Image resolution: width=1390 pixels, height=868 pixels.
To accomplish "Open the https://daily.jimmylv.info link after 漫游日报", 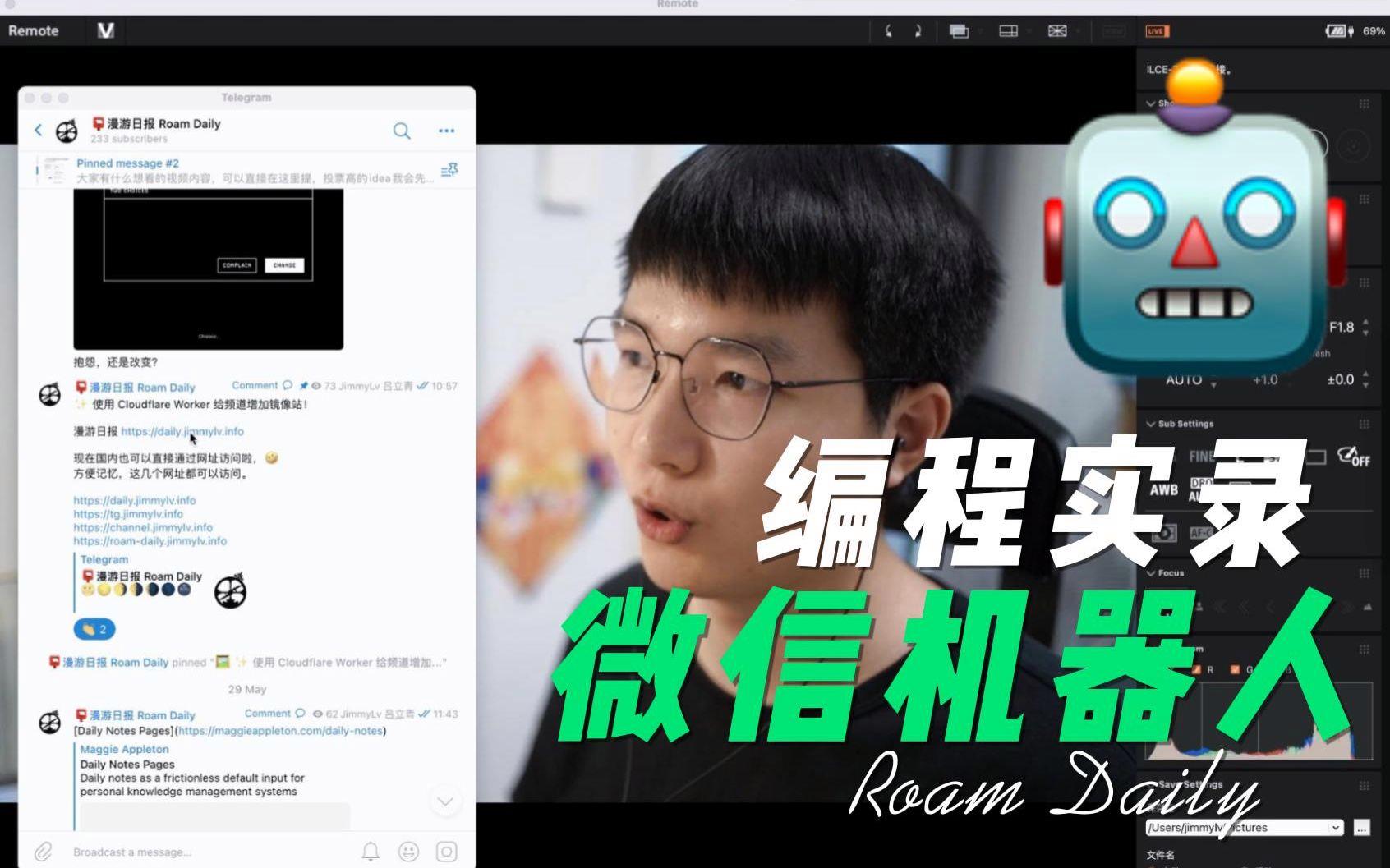I will [x=182, y=431].
